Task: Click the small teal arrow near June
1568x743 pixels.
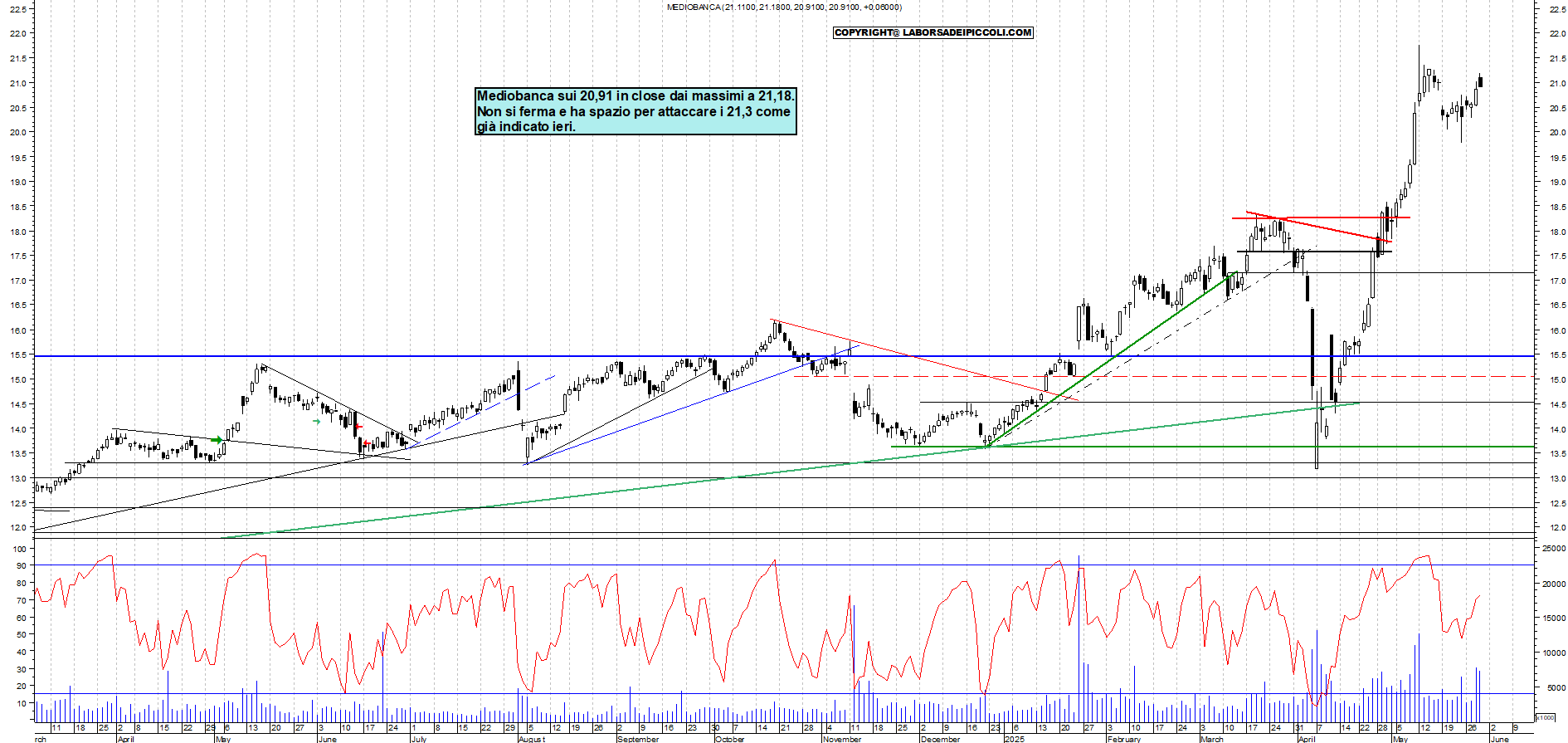Action: (316, 422)
